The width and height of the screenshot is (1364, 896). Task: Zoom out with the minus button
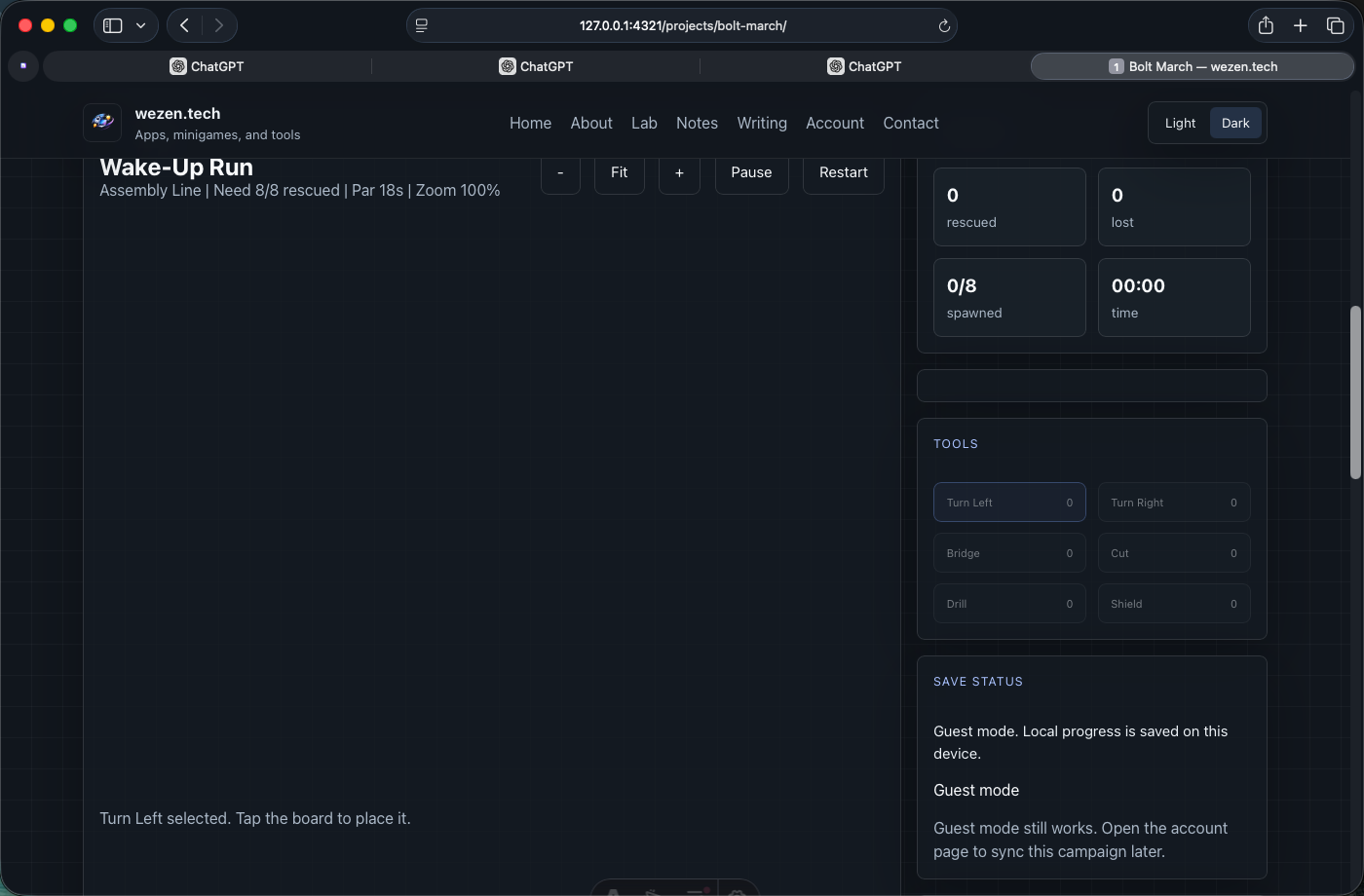[560, 172]
